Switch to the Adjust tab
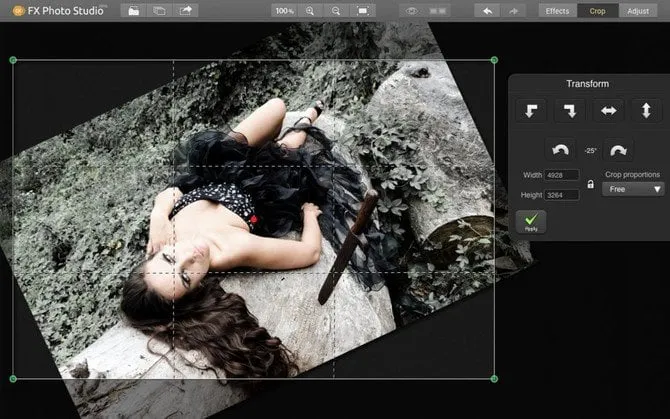670x419 pixels. [638, 10]
